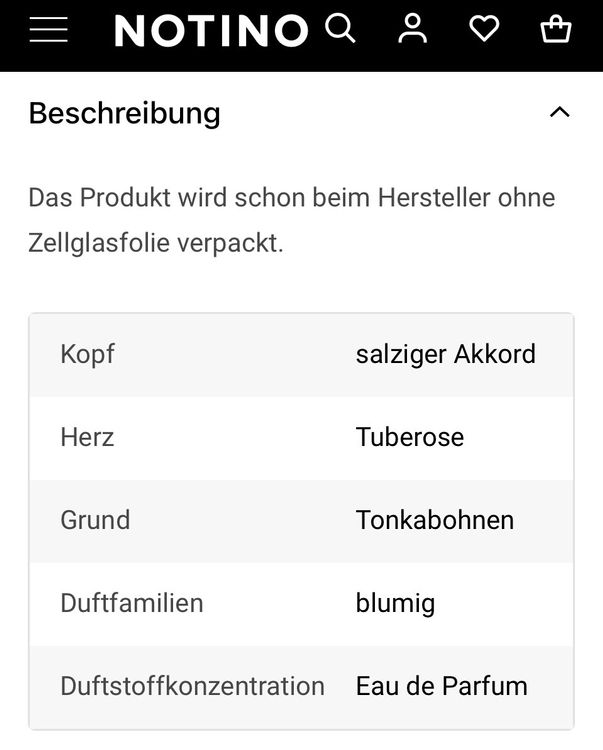Click the word Zellglasfolie in description
This screenshot has height=750, width=603.
pos(99,243)
